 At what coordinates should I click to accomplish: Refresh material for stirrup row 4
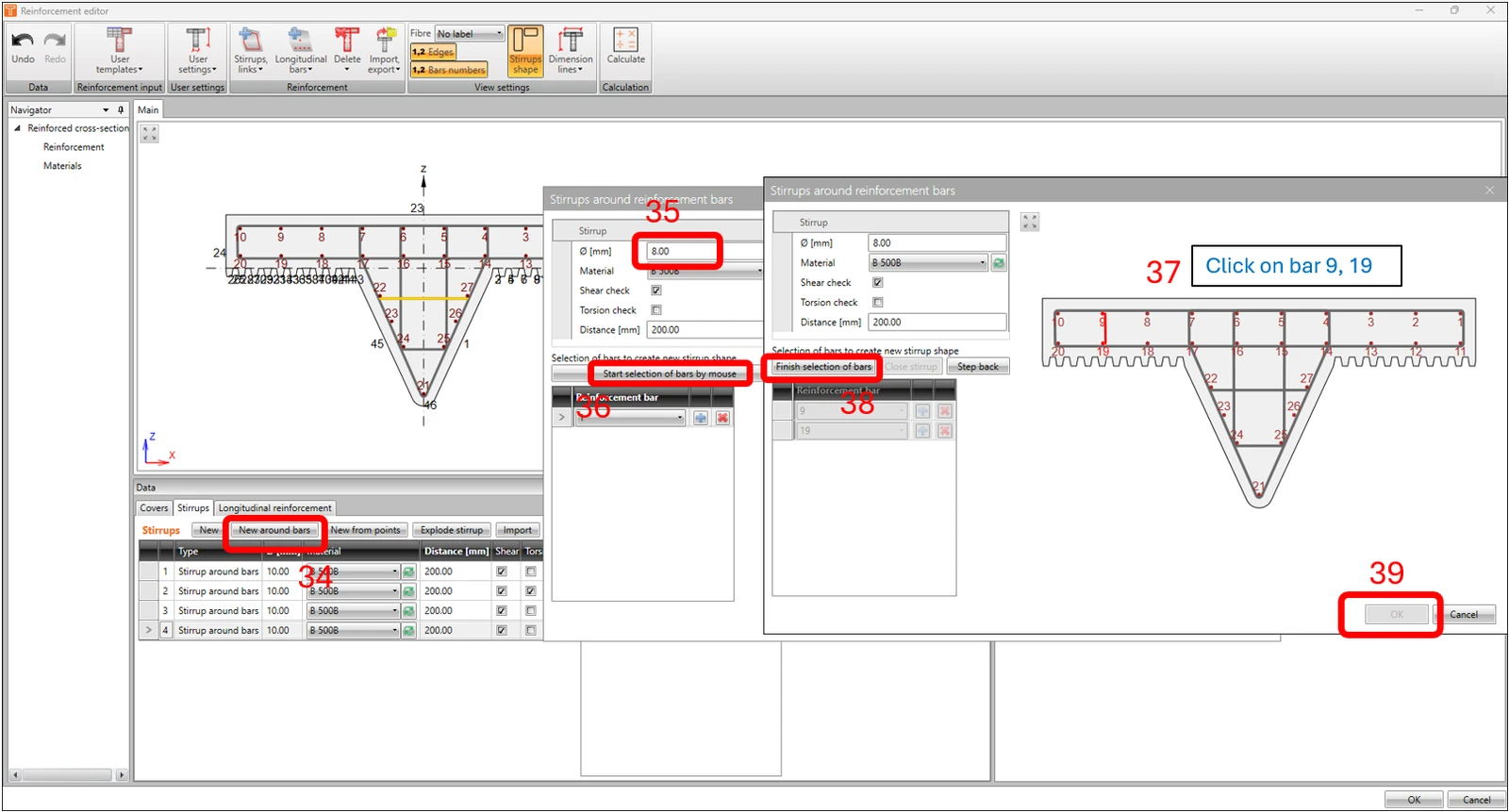click(408, 631)
